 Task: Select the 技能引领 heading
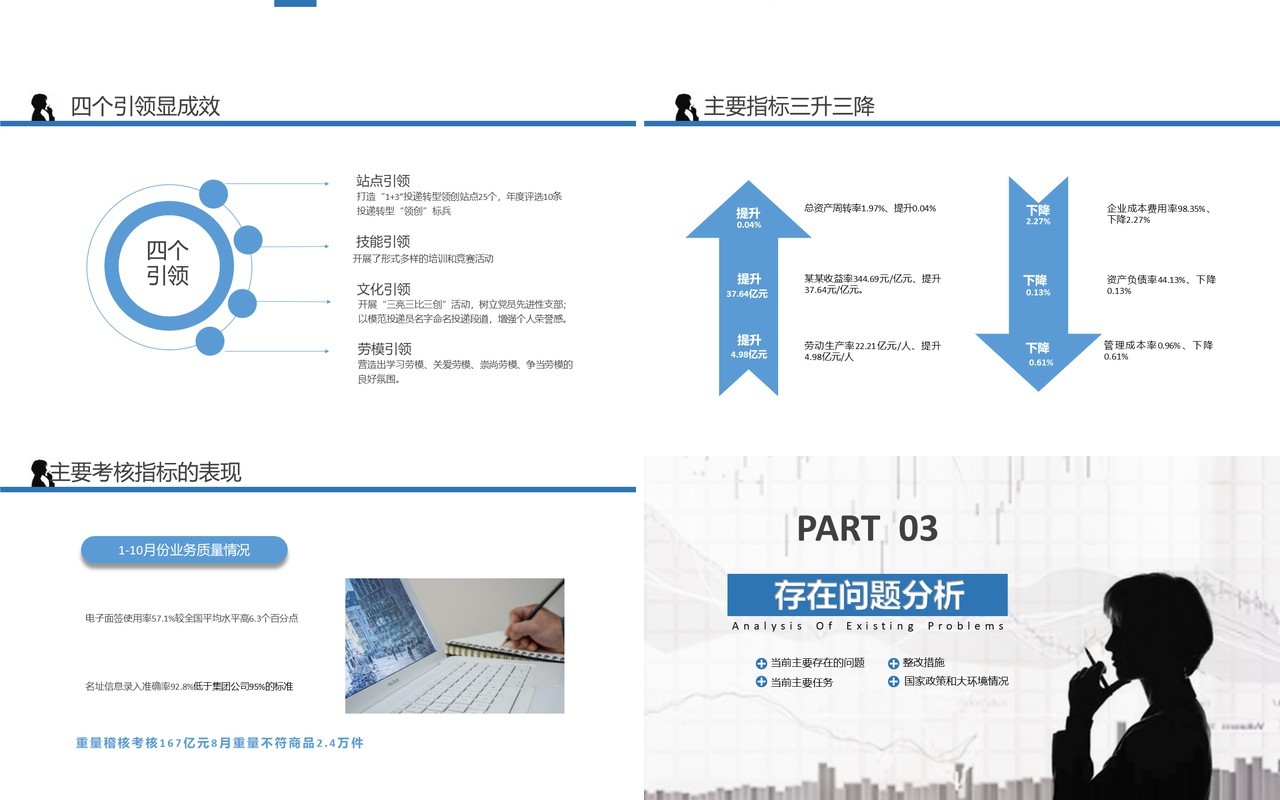point(383,241)
